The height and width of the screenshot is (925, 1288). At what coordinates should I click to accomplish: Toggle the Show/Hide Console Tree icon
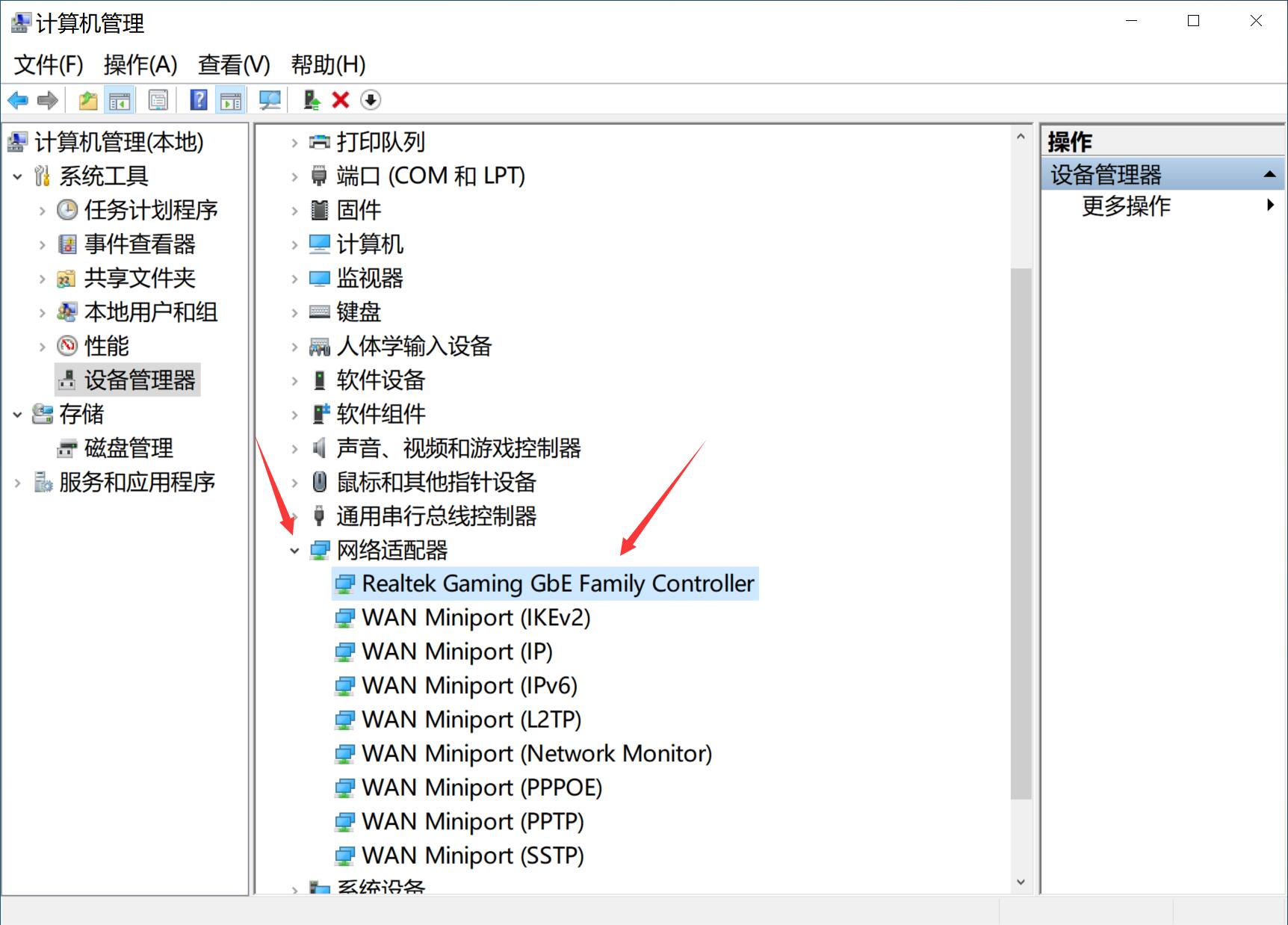pyautogui.click(x=120, y=100)
